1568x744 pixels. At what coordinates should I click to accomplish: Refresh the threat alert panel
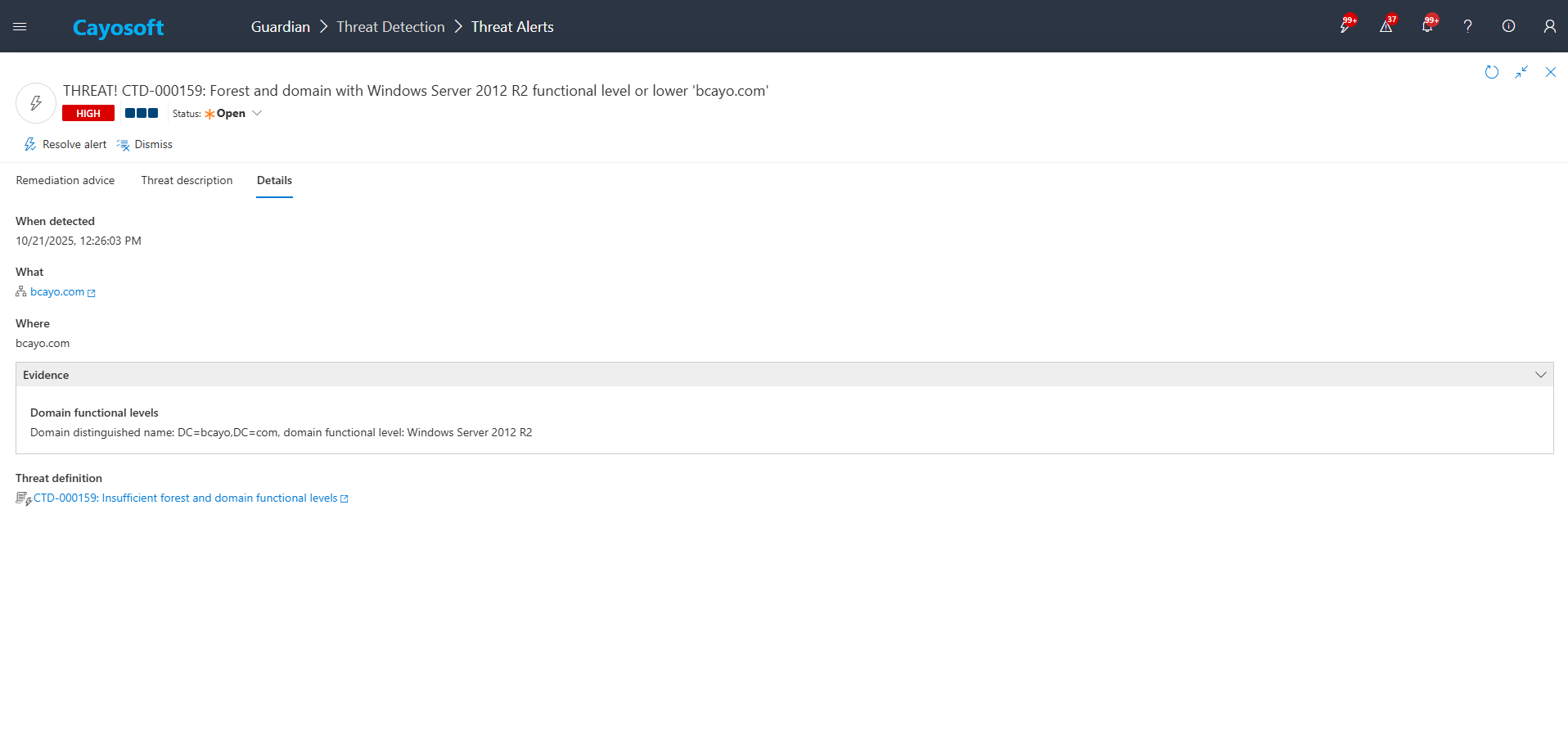click(1491, 72)
